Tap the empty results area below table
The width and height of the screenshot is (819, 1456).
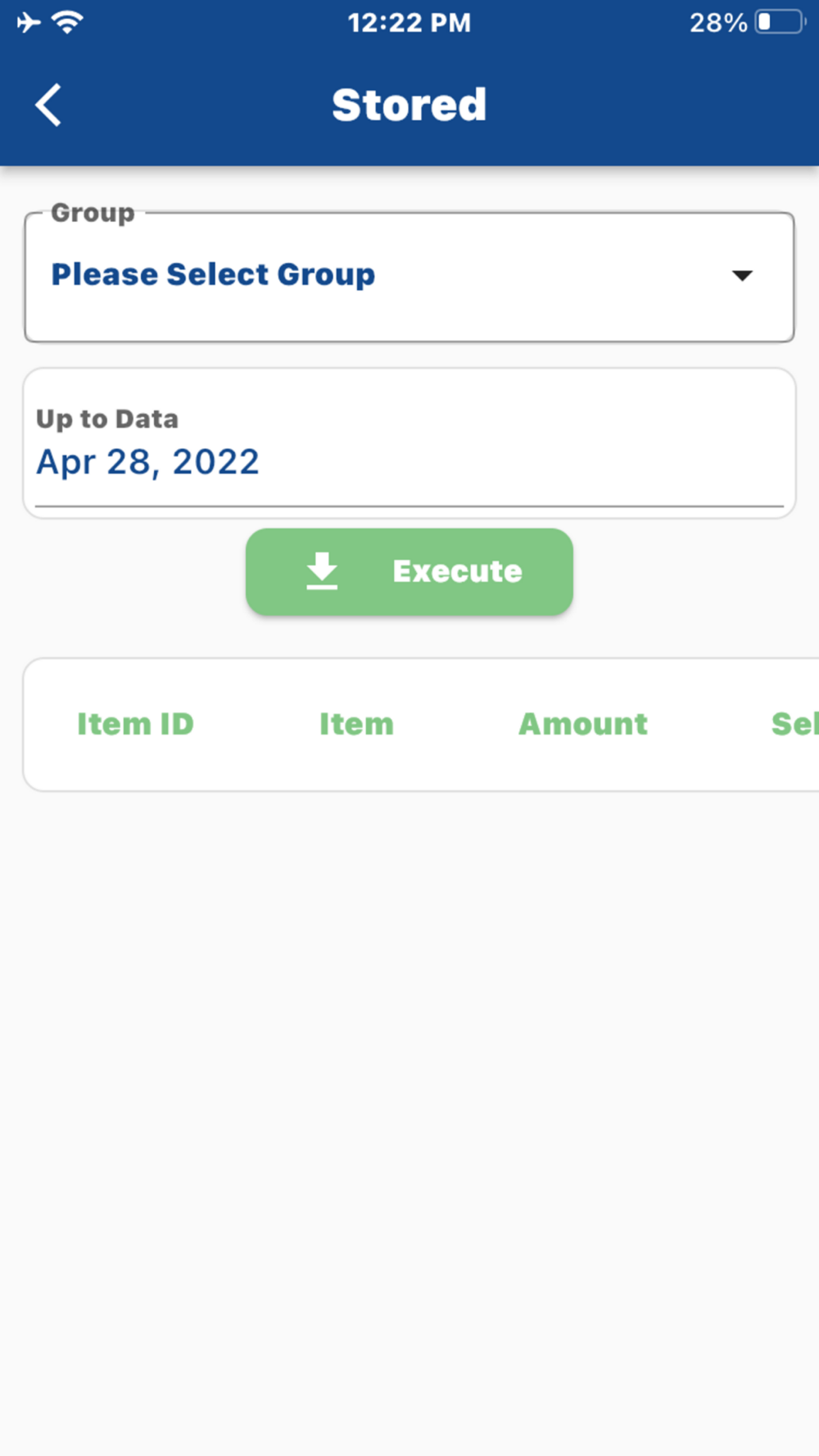pyautogui.click(x=409, y=1122)
